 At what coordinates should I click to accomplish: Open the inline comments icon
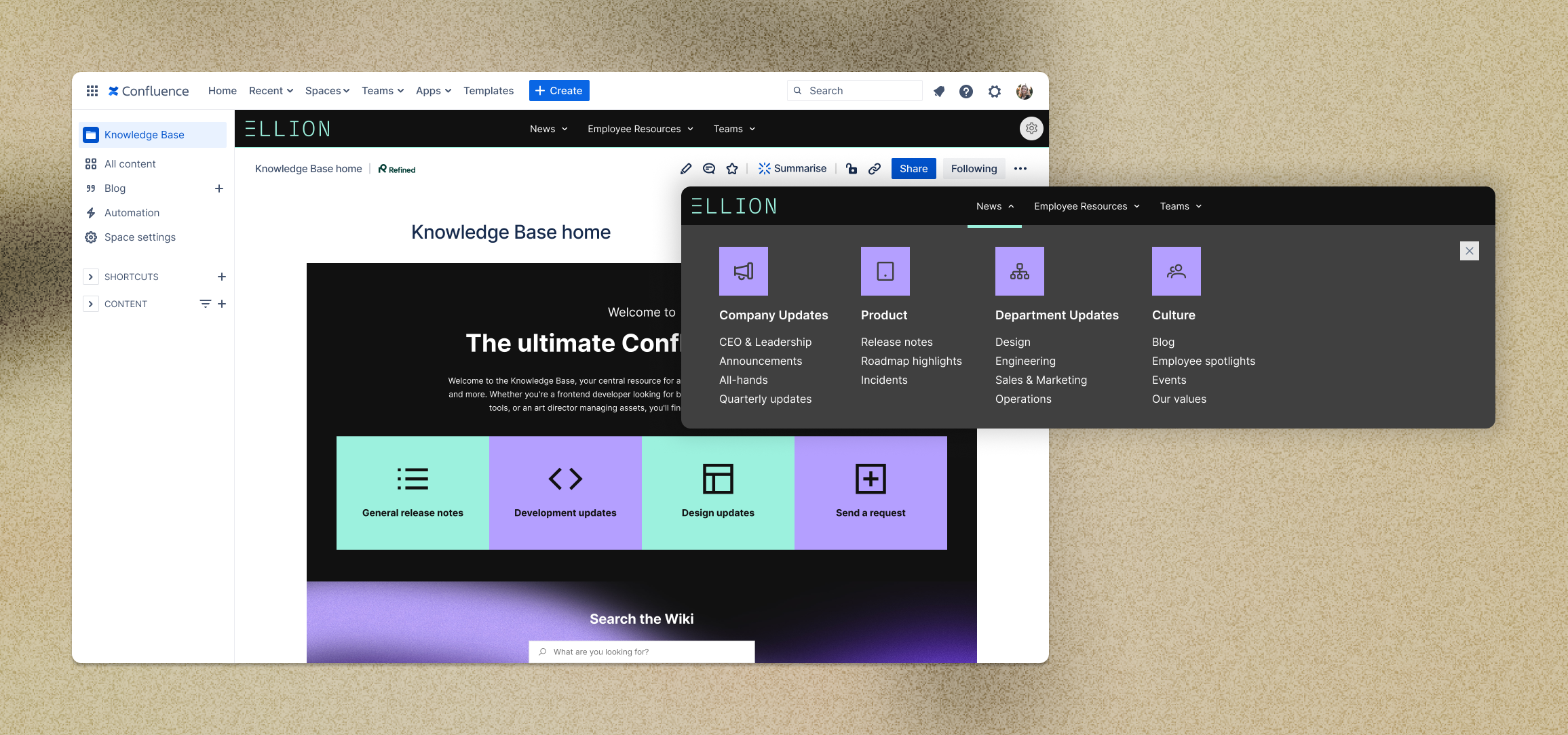tap(709, 169)
